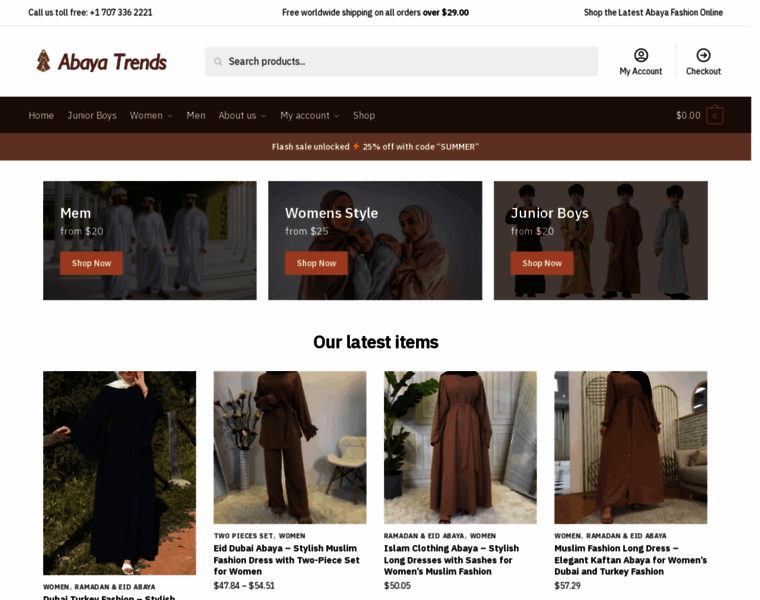Click the $47.84 – $54.51 price range
This screenshot has height=600, width=760.
[244, 585]
